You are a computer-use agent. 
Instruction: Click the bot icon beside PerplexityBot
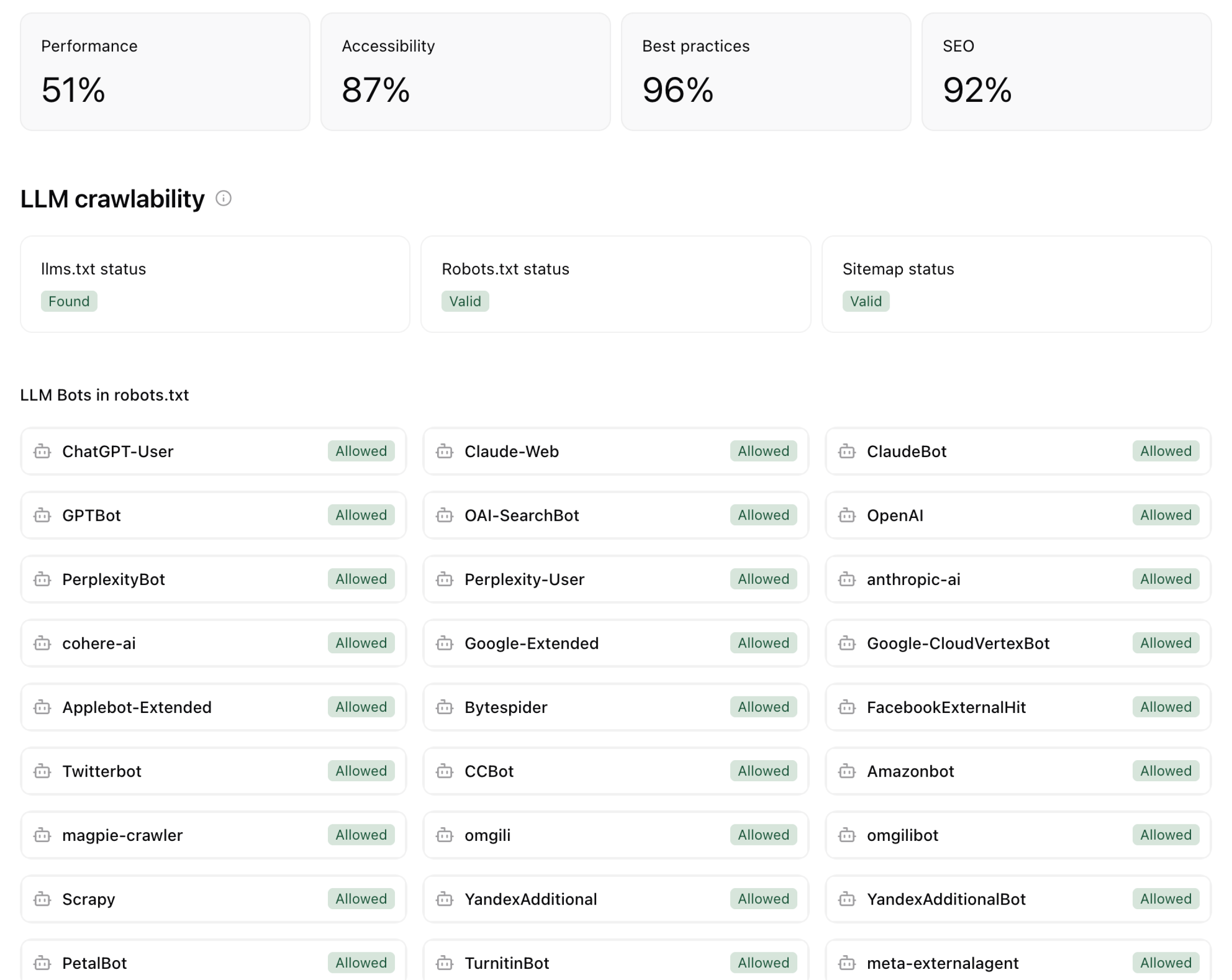(42, 579)
